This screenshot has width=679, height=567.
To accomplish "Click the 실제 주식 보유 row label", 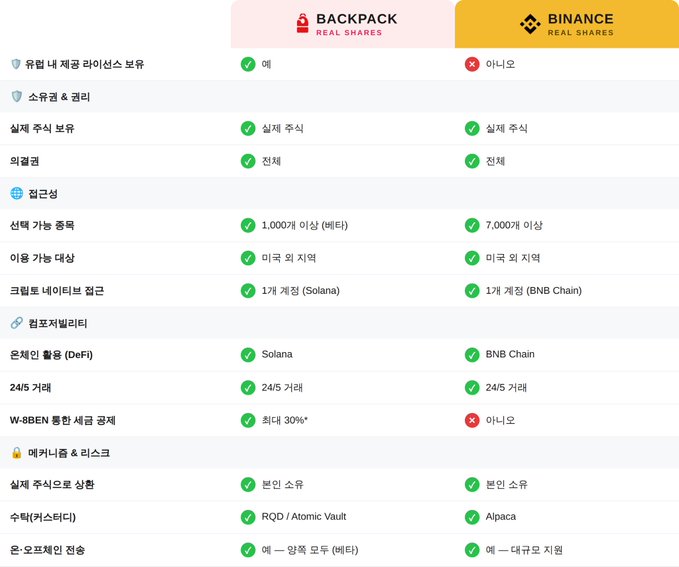I will pos(42,128).
